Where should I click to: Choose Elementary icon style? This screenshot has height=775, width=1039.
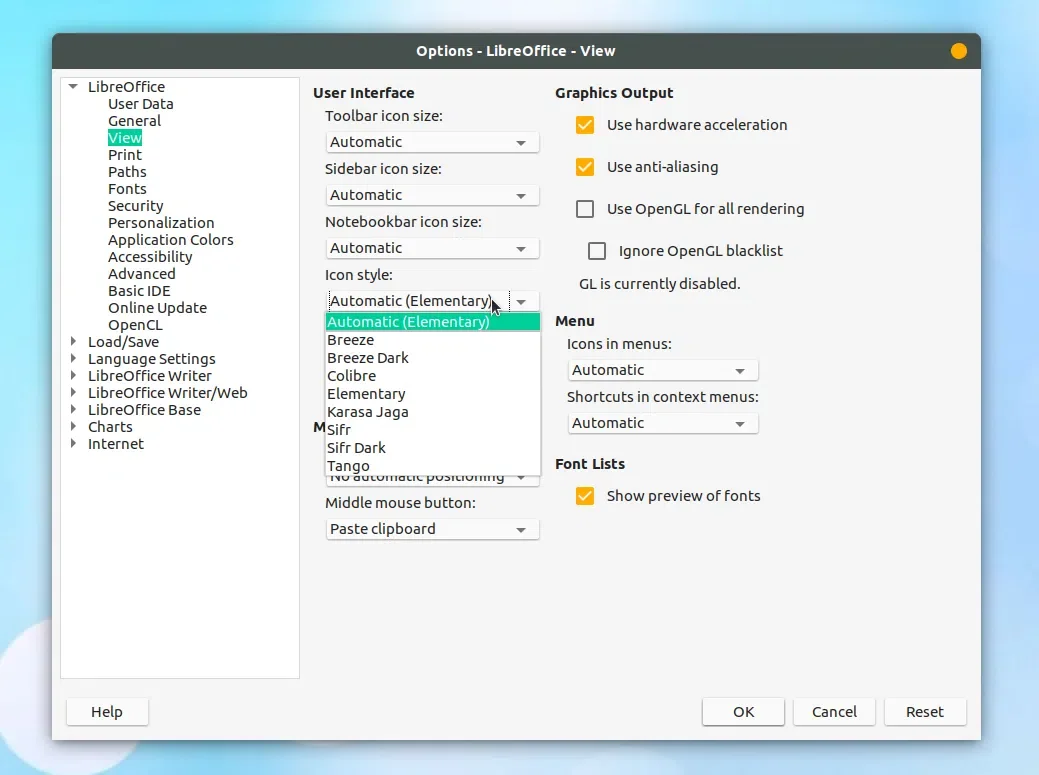coord(433,394)
